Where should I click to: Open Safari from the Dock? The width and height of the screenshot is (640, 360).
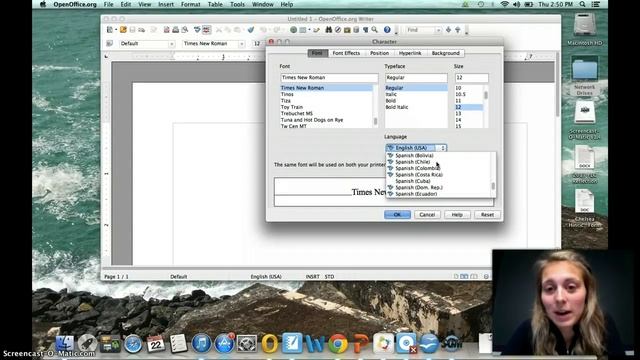pyautogui.click(x=133, y=344)
